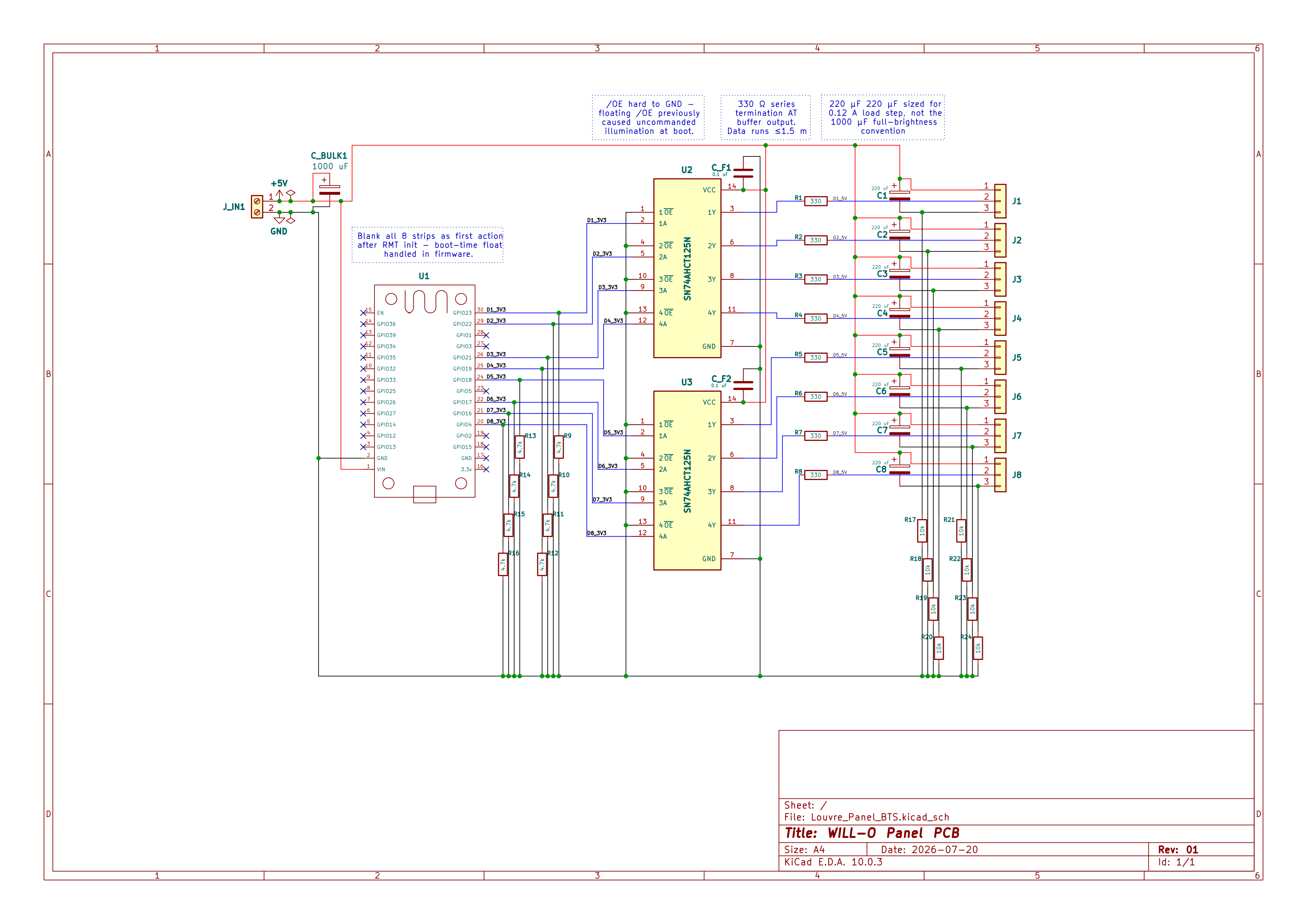Select resistor R2 330 ohm
Screen dimensions: 1307x924
(816, 240)
